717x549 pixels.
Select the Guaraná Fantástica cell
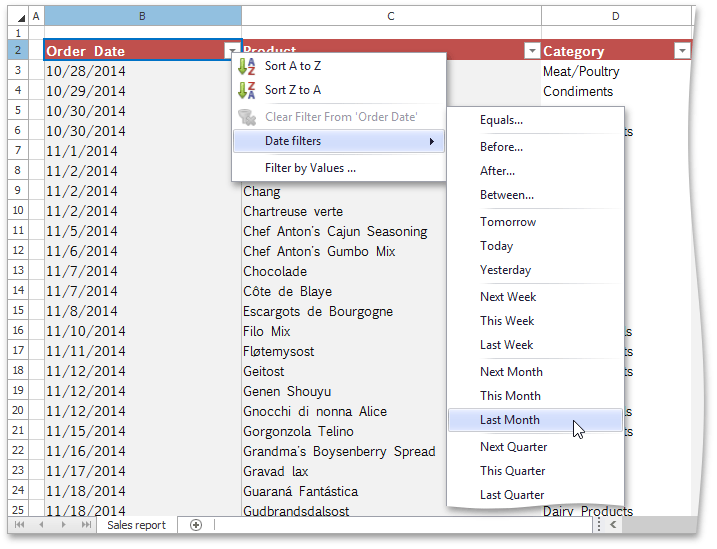tap(344, 491)
